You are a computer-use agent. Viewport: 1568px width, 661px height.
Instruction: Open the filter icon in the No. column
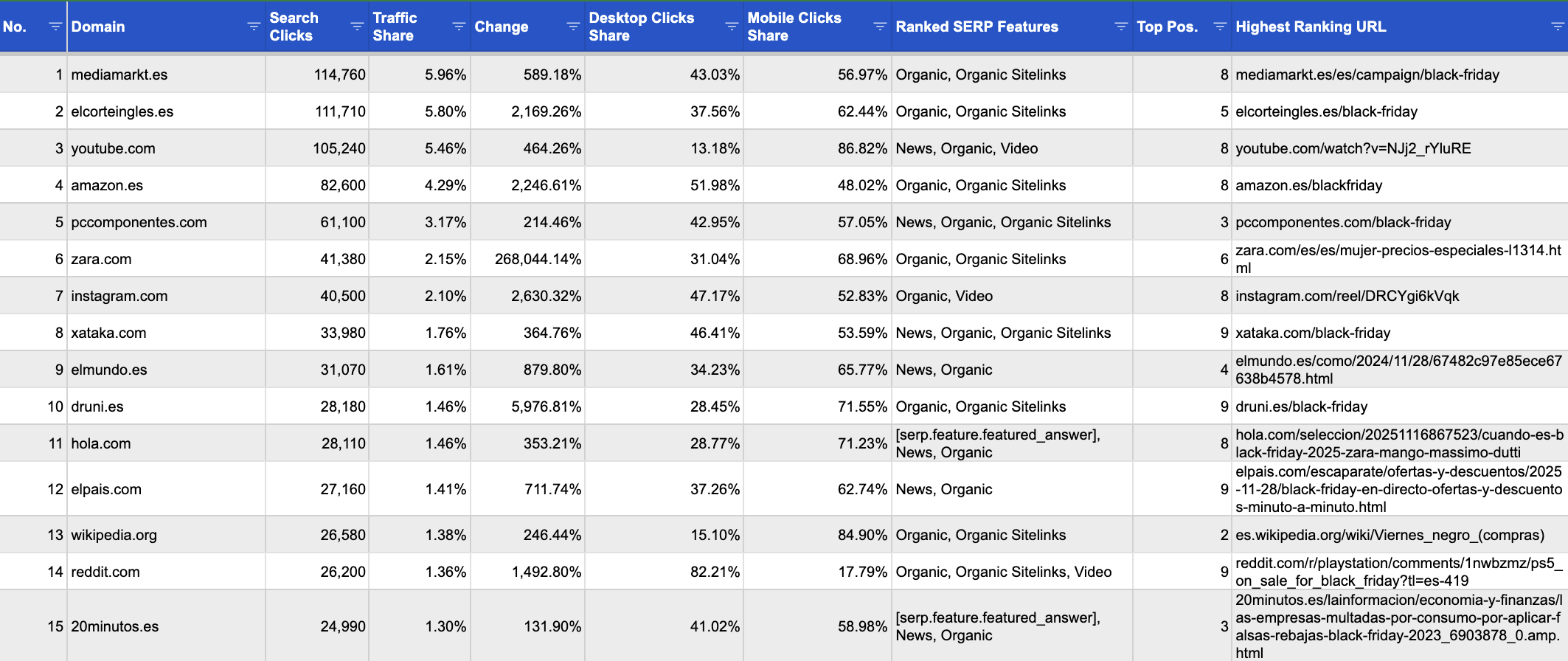[x=55, y=27]
